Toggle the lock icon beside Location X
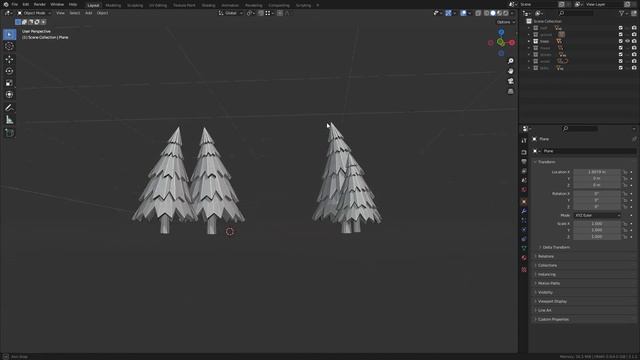640x360 pixels. 625,172
